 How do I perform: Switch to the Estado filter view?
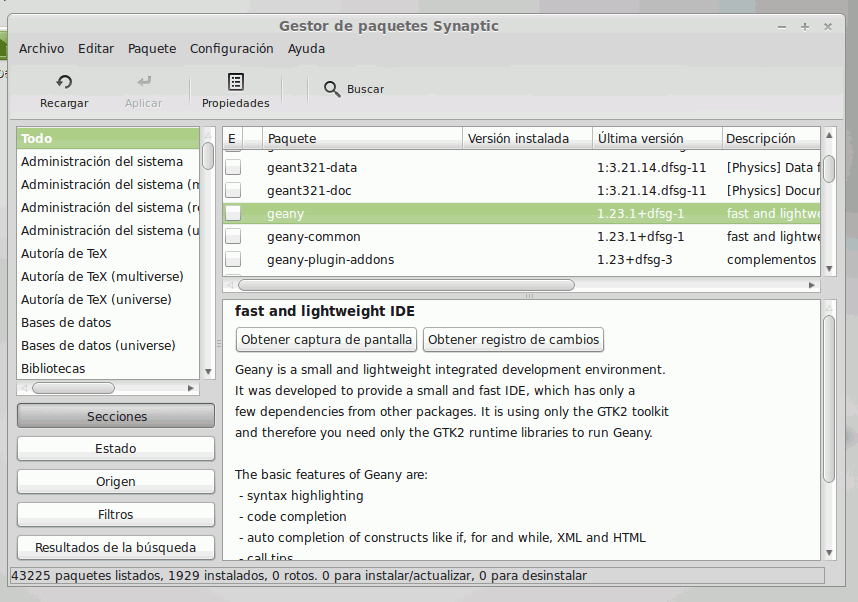coord(116,449)
